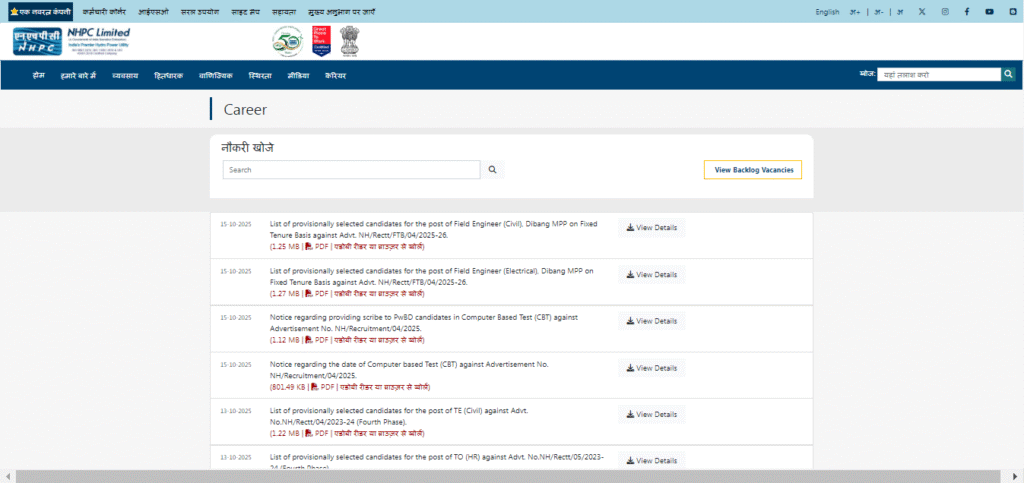Increase font size with अ+ control

point(855,12)
